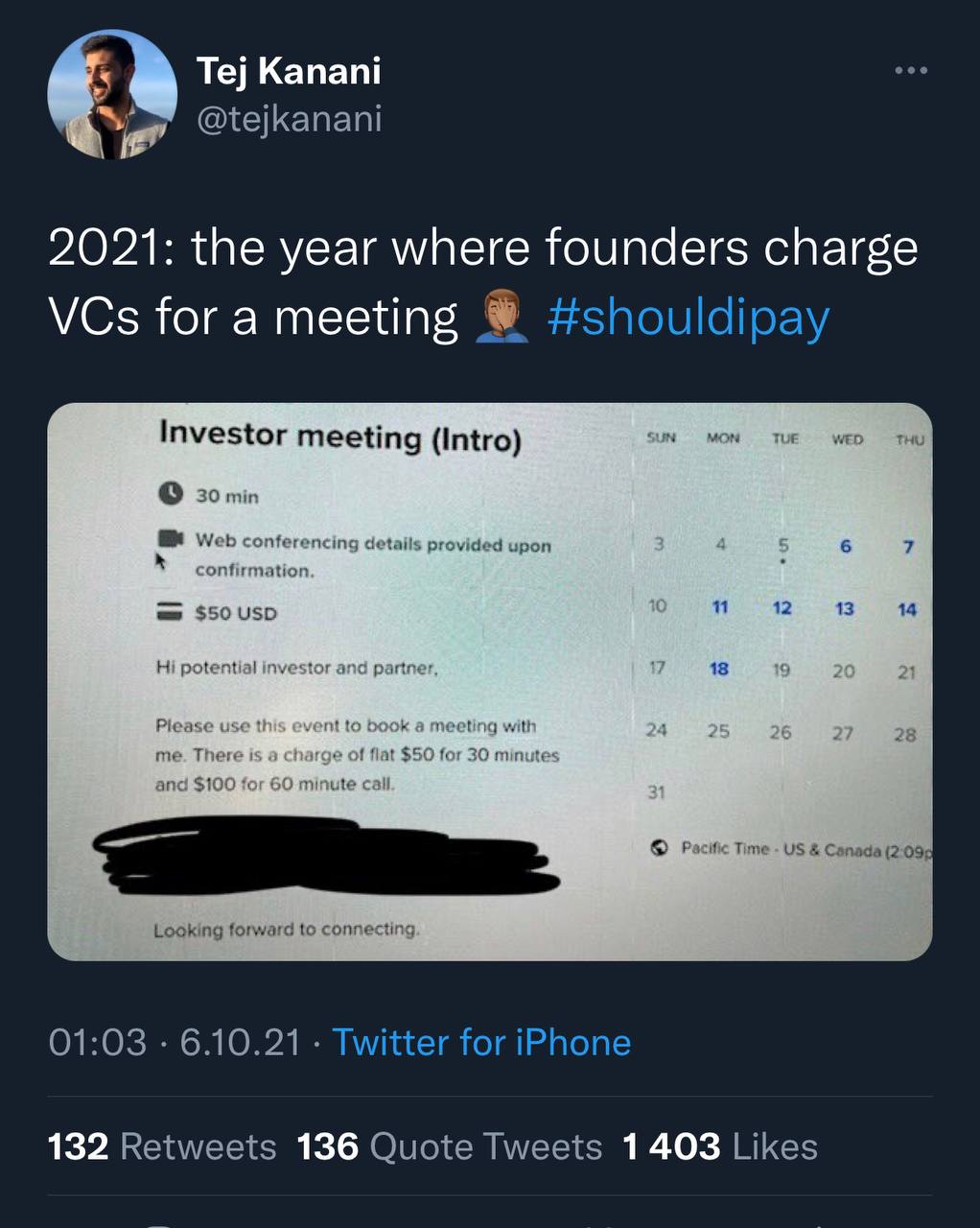Click the facepalm emoji in the tweet
Image resolution: width=980 pixels, height=1228 pixels.
502,318
